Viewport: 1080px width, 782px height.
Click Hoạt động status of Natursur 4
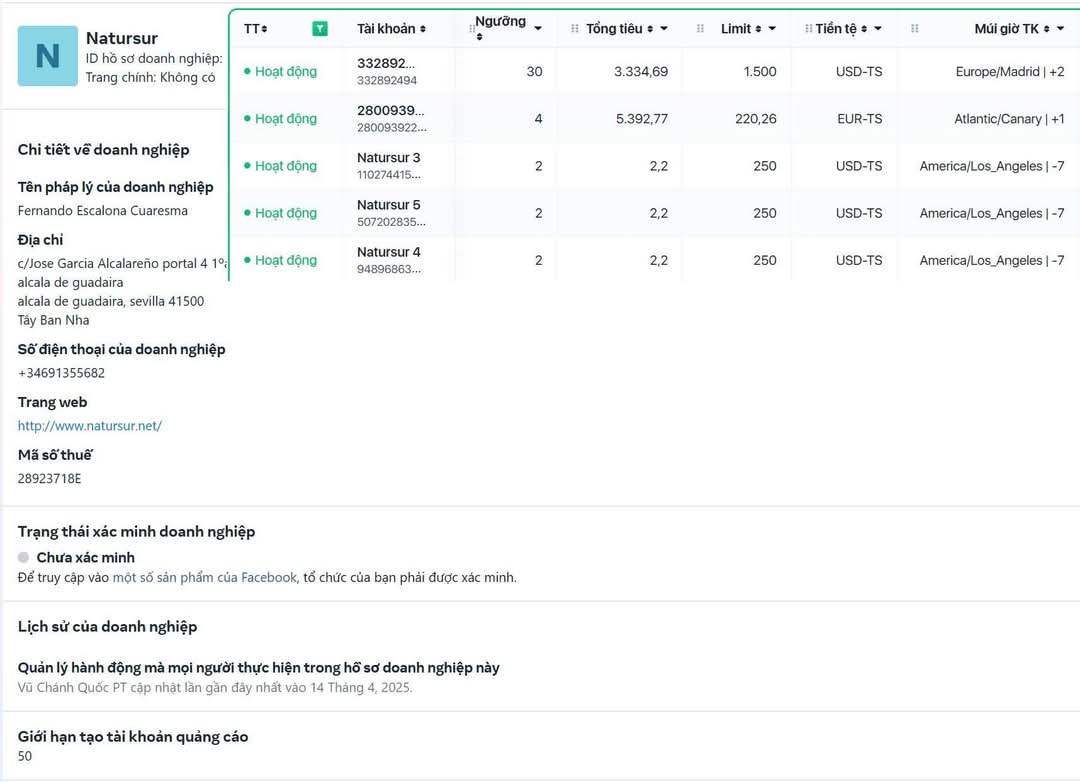280,260
